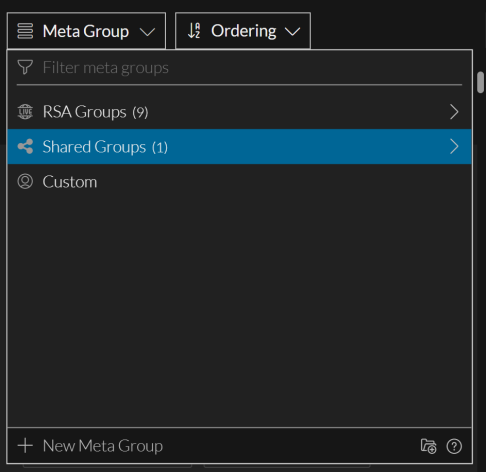Screen dimensions: 486x472
Task: Select the RSA Groups (9) entry
Action: click(239, 112)
